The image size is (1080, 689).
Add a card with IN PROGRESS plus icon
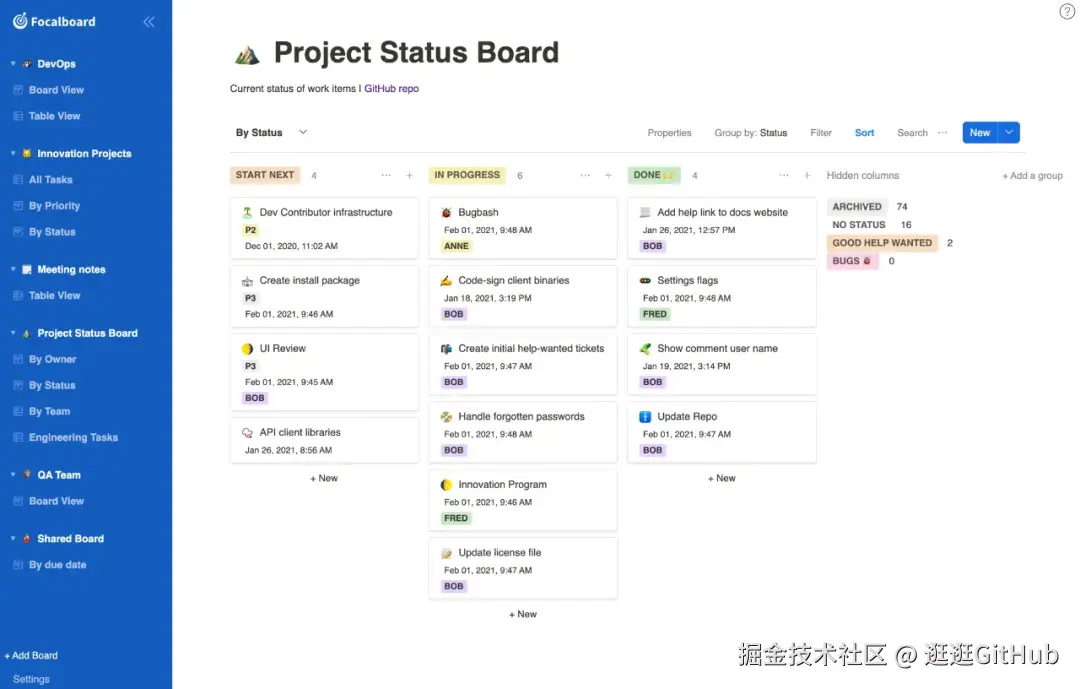pos(608,176)
